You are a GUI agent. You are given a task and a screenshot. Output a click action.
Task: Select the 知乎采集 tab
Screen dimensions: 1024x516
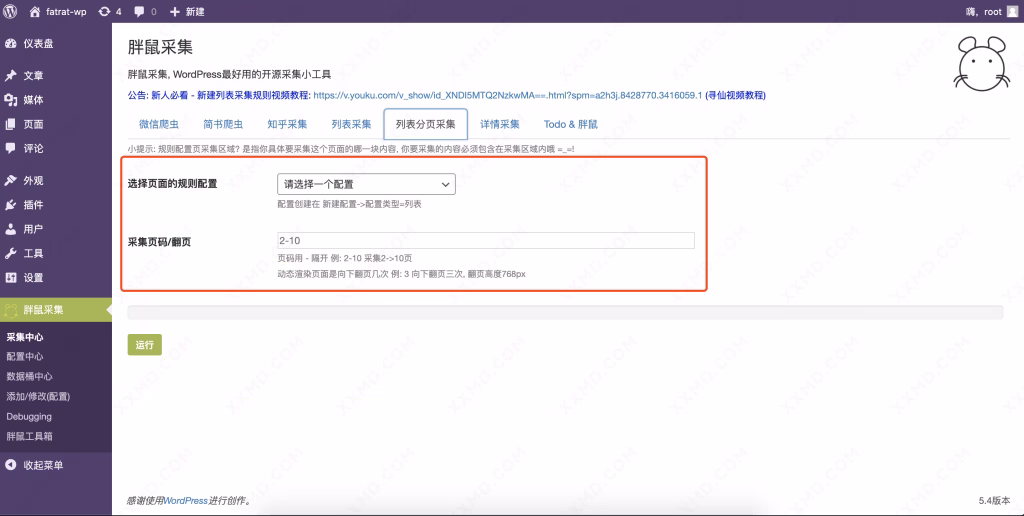[x=286, y=124]
